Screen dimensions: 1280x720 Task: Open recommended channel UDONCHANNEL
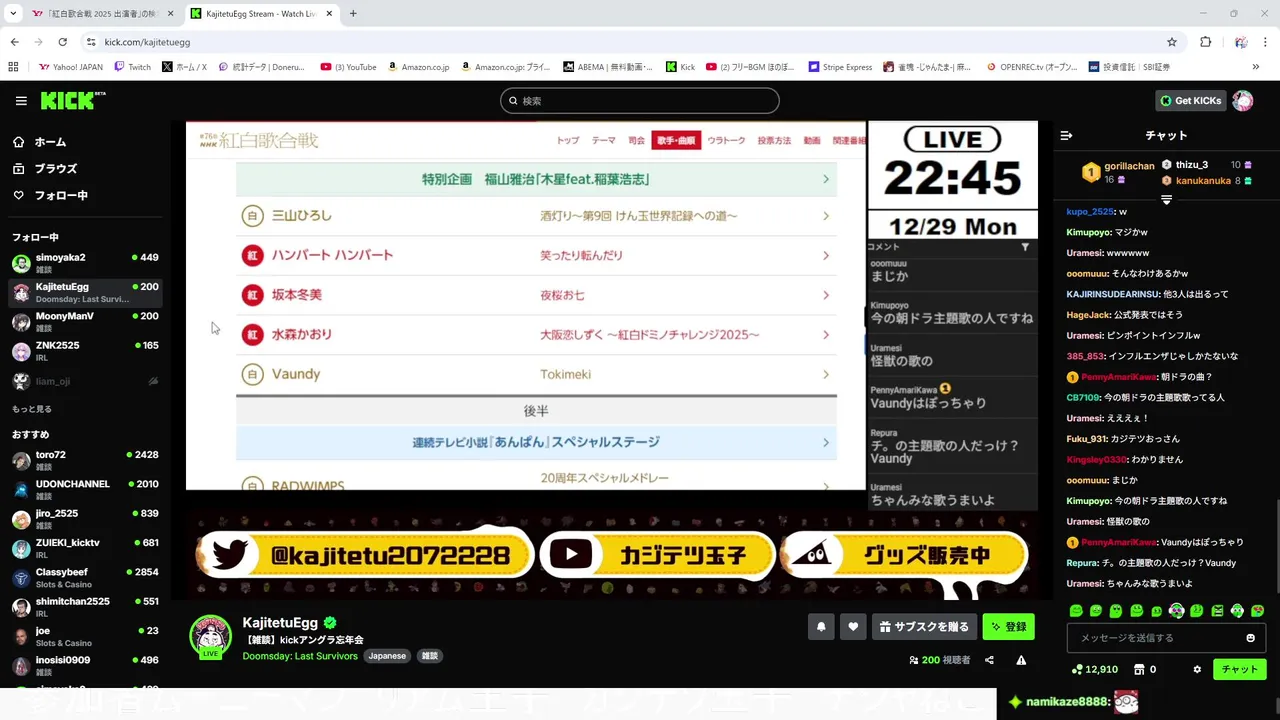[x=85, y=490]
